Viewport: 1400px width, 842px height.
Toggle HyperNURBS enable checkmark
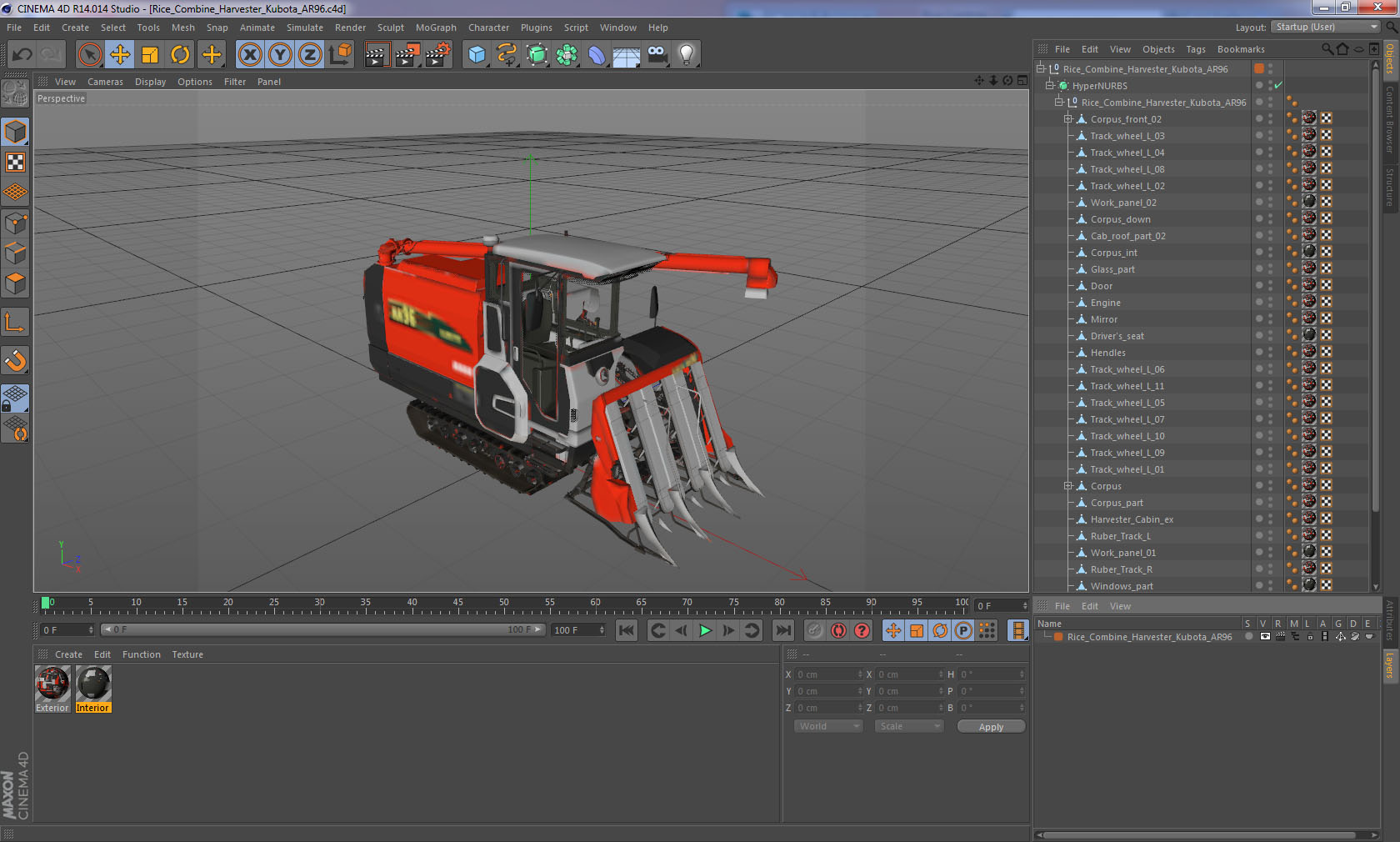1277,86
